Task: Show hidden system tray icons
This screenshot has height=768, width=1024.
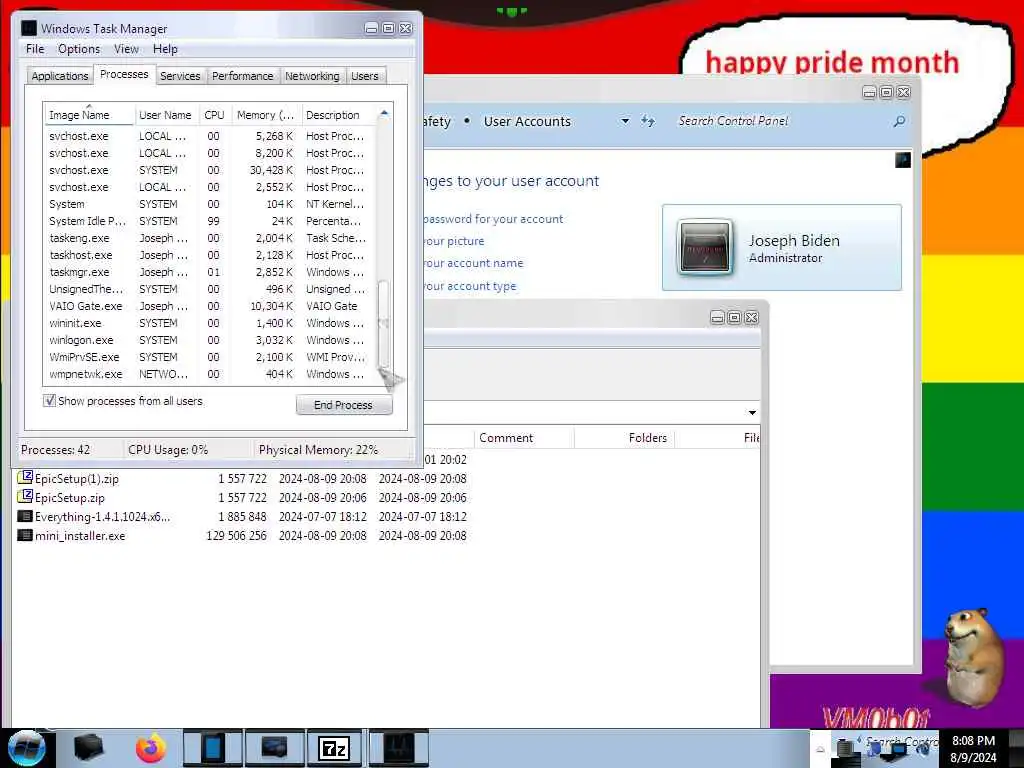Action: coord(820,749)
